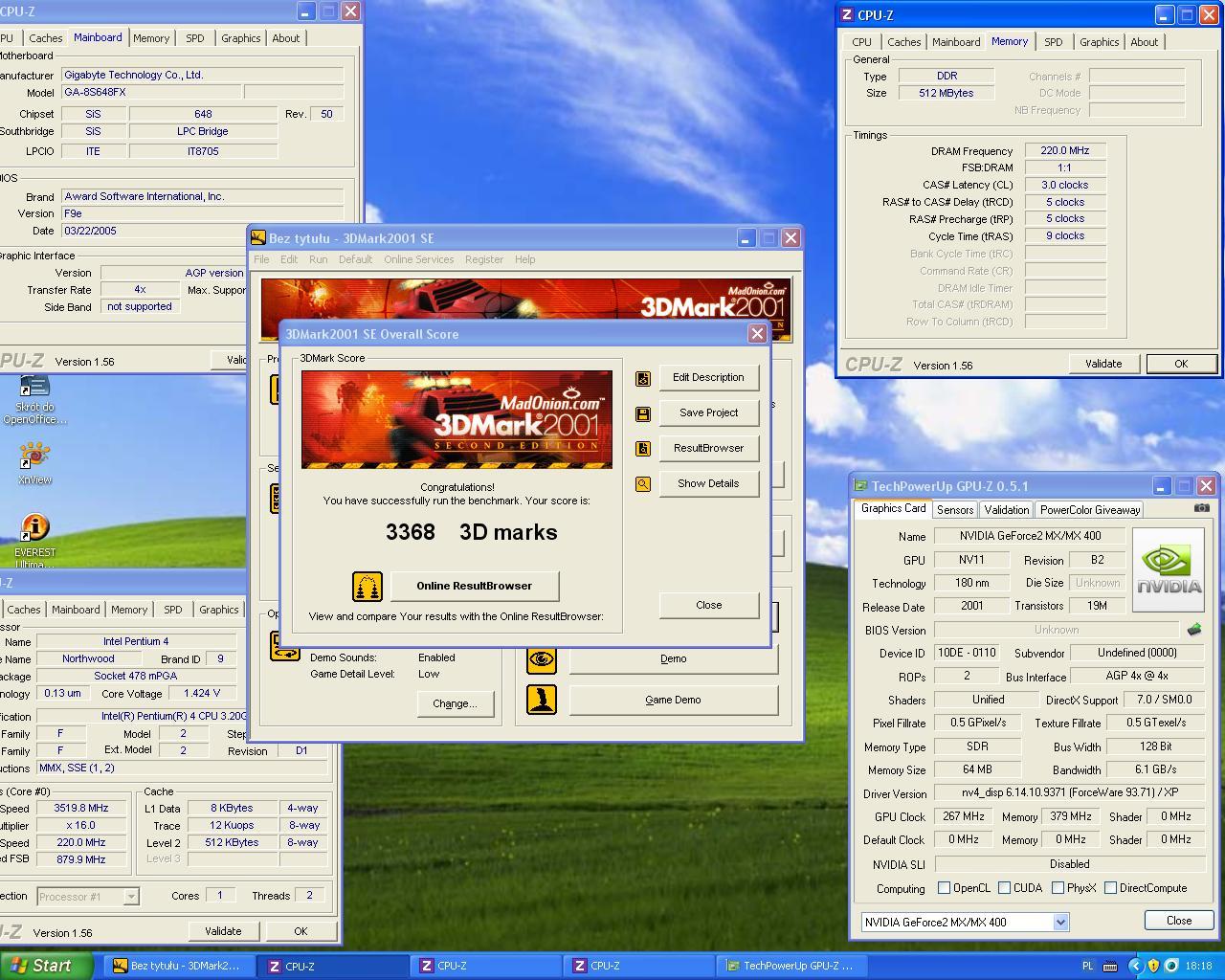This screenshot has height=980, width=1225.
Task: Click the Game Demo button
Action: [673, 700]
